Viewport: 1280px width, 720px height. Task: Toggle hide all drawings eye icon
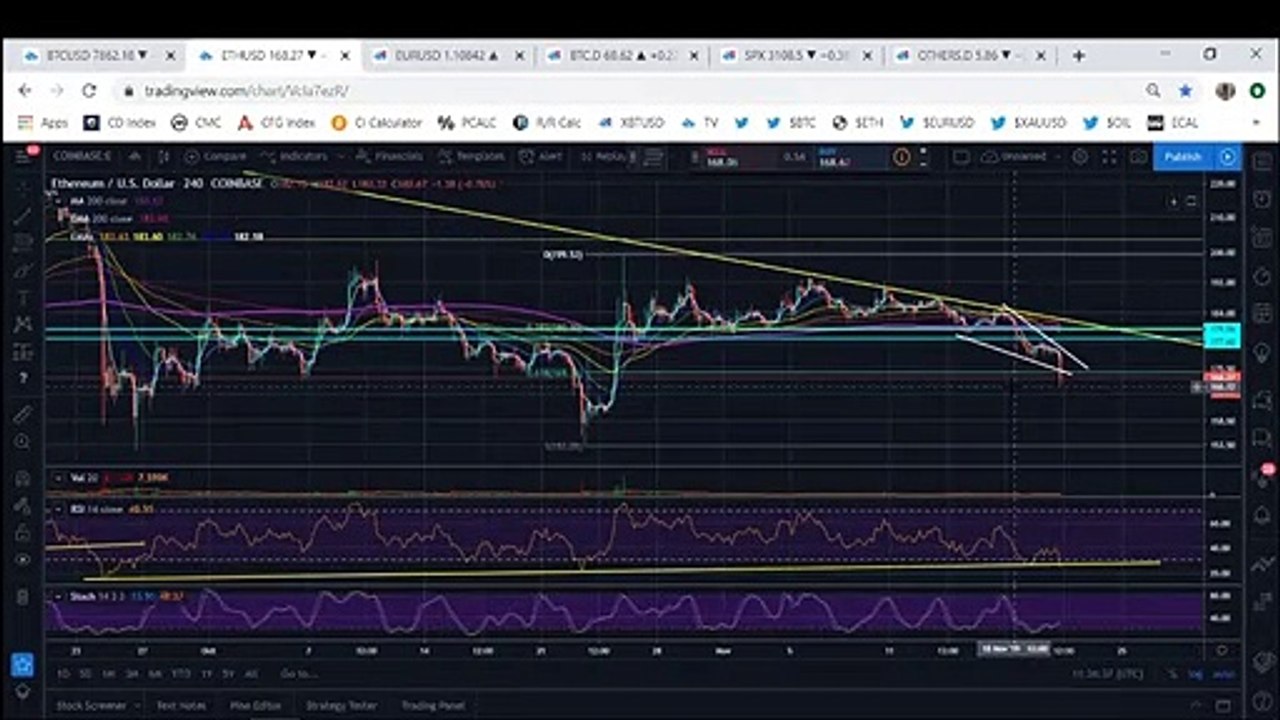(23, 561)
